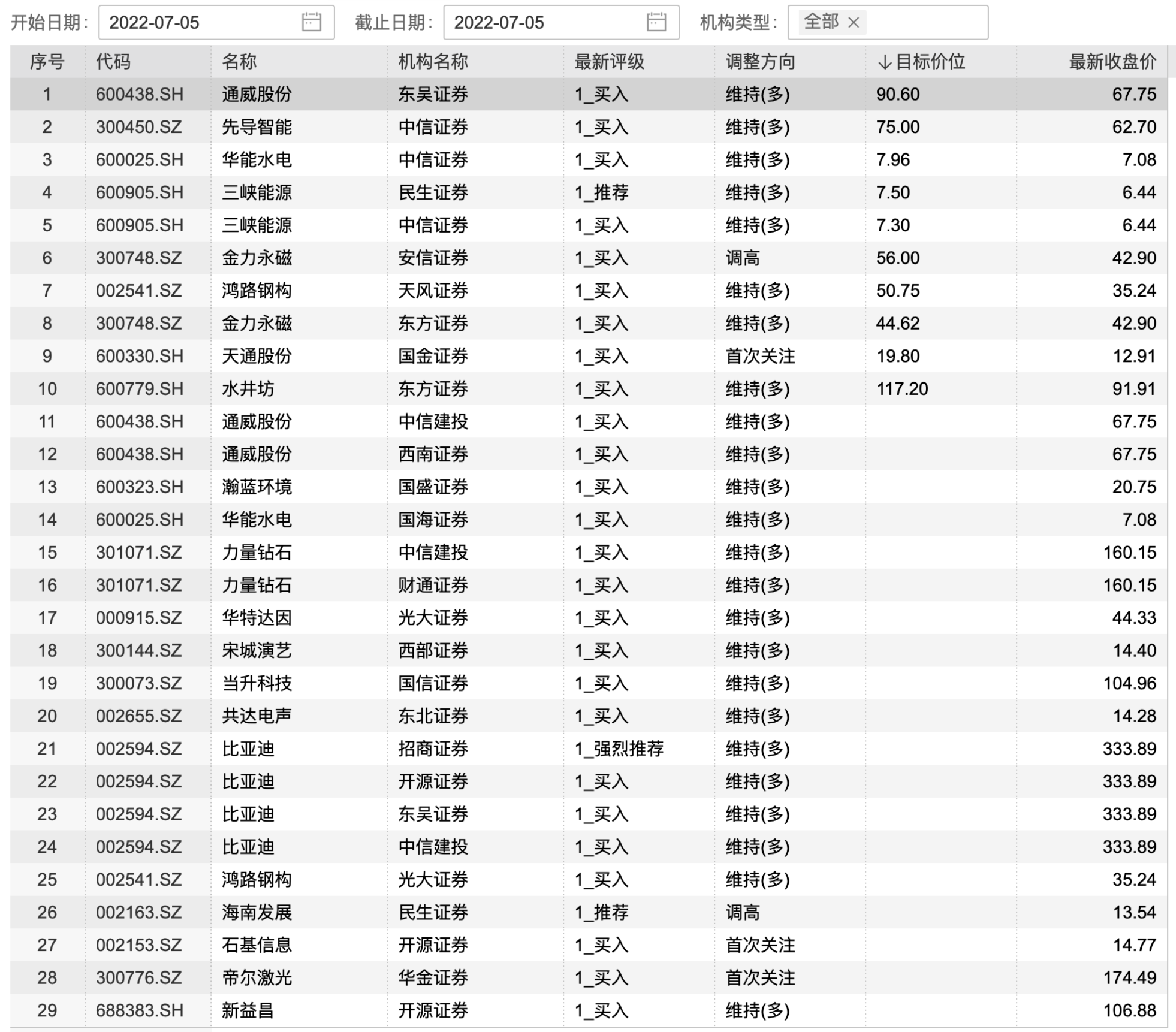
Task: Click 1_推荐 rating in row 26
Action: click(x=602, y=912)
